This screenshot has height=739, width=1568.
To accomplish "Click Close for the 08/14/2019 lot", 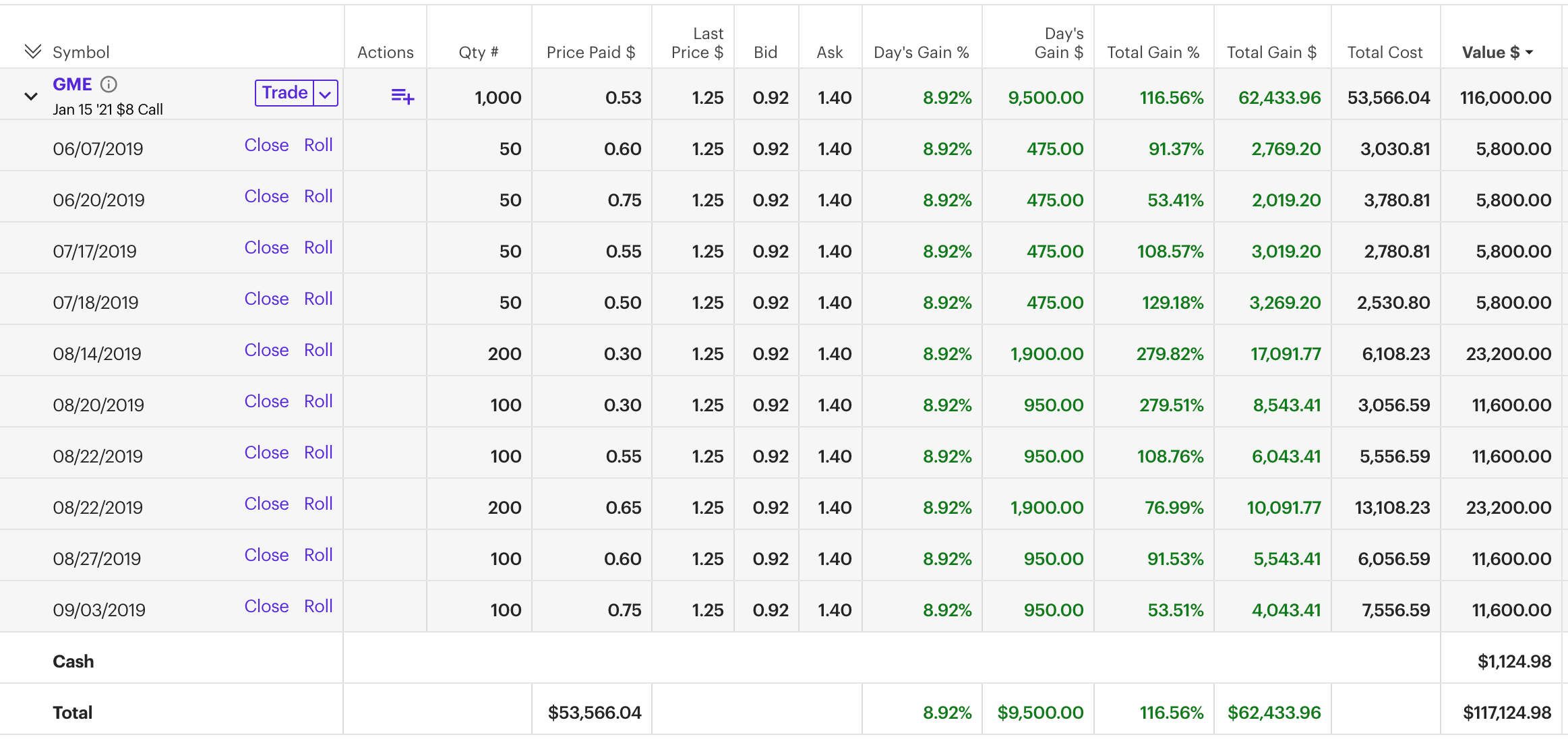I will point(266,350).
